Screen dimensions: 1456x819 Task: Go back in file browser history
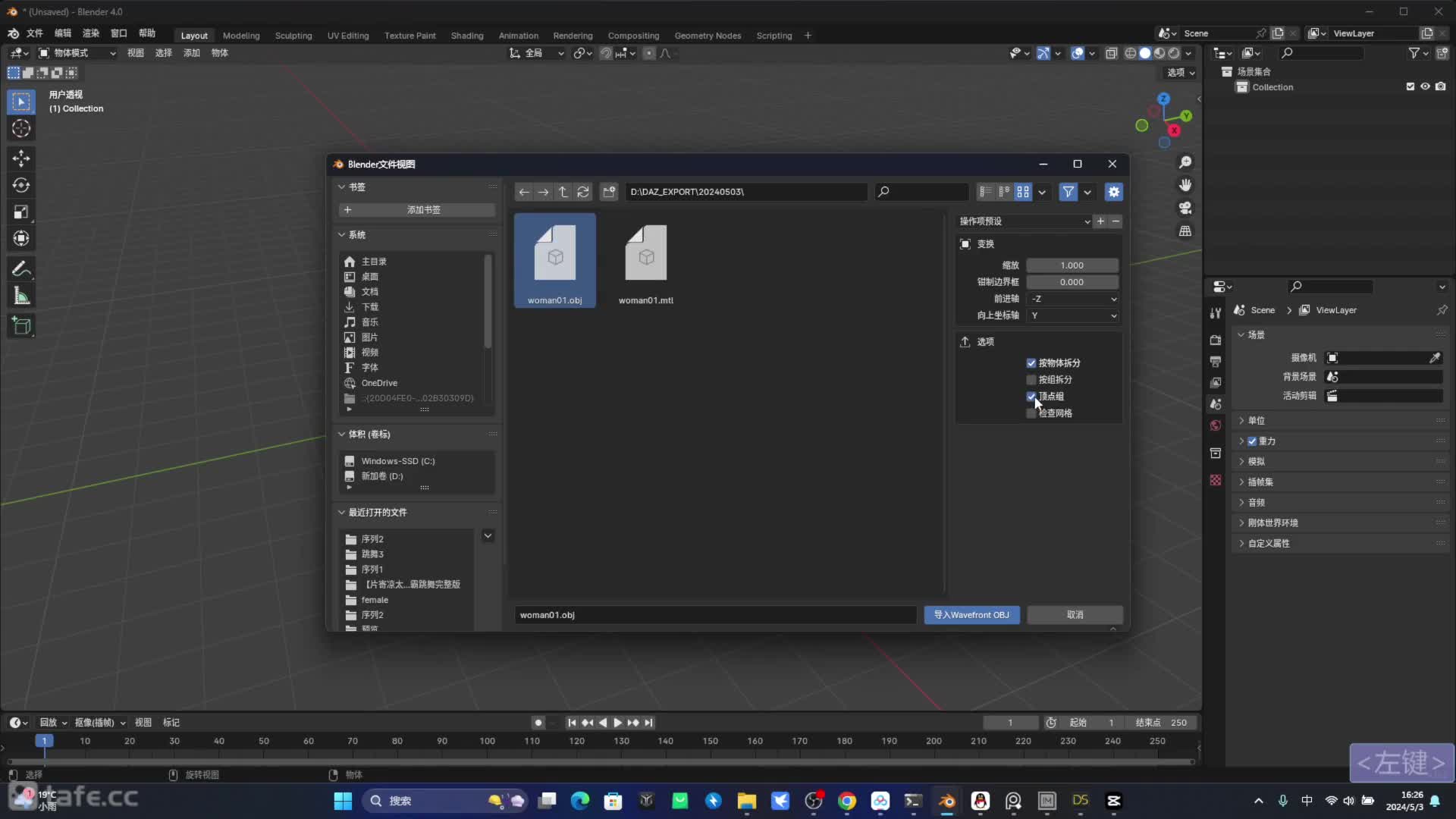point(523,192)
